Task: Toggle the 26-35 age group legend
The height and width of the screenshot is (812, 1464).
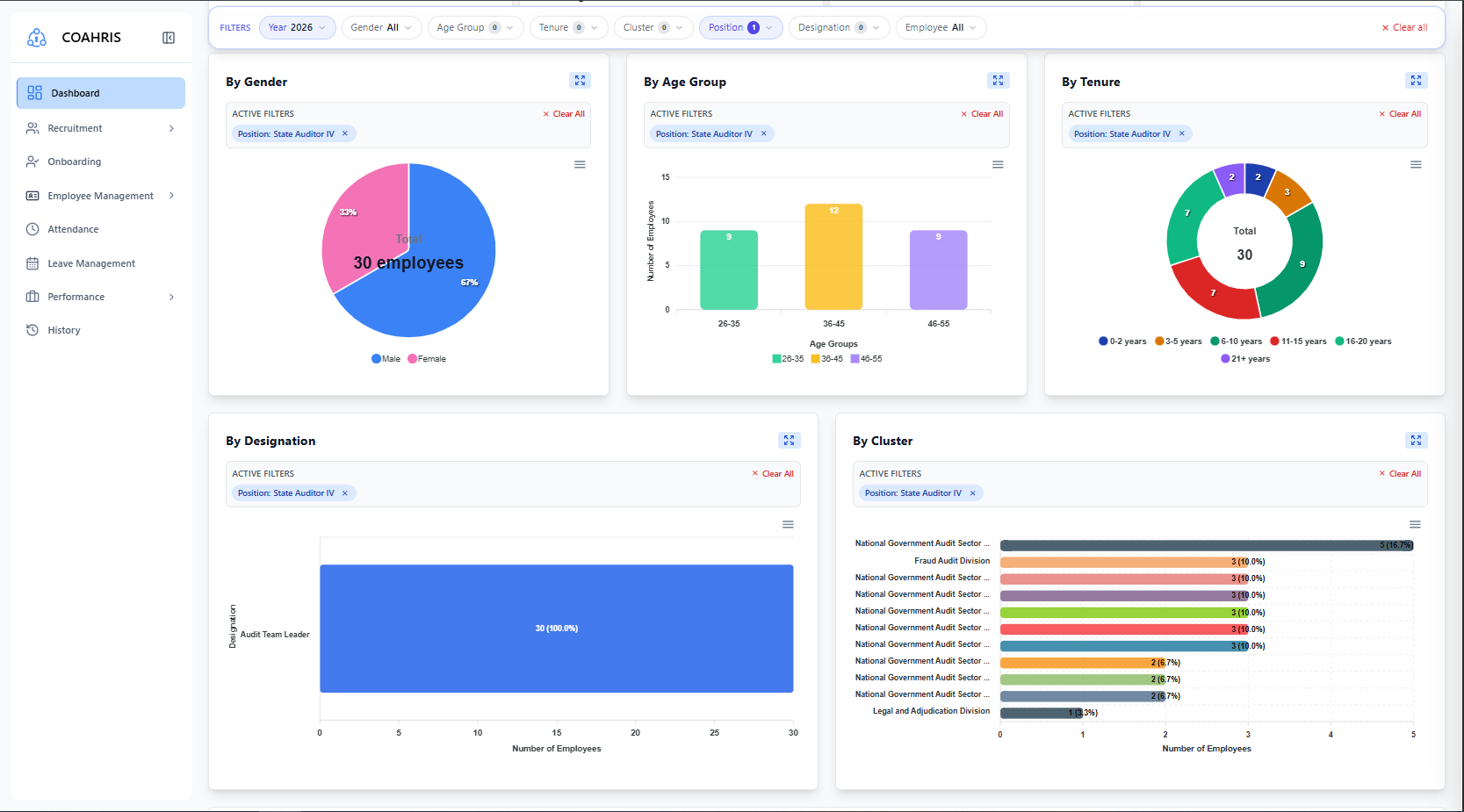Action: coord(788,359)
